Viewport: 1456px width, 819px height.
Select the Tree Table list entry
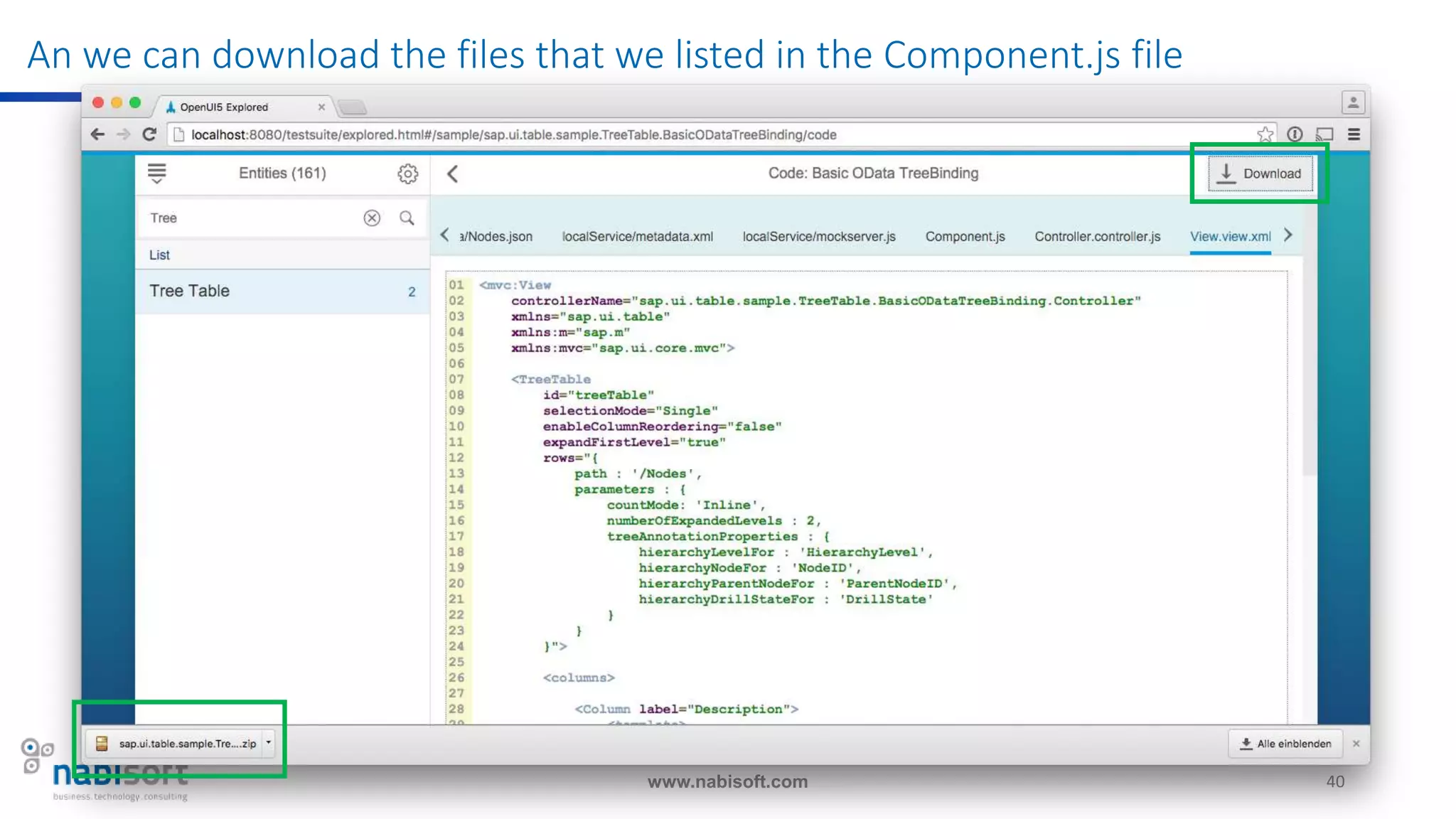tap(282, 291)
